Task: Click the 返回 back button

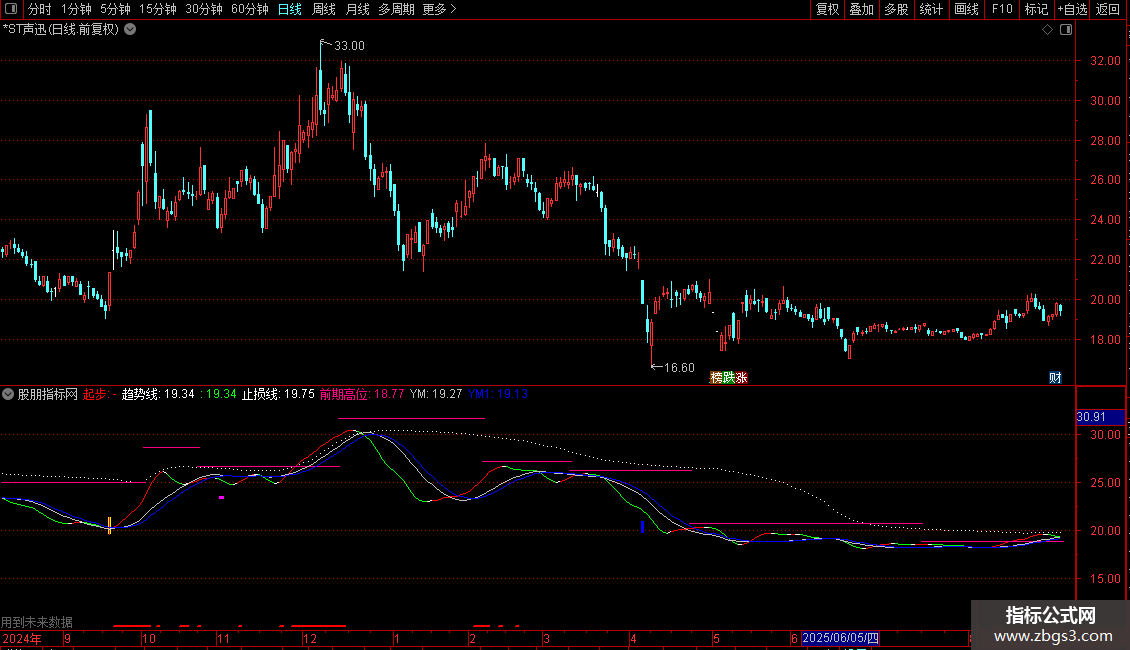Action: (x=1108, y=9)
